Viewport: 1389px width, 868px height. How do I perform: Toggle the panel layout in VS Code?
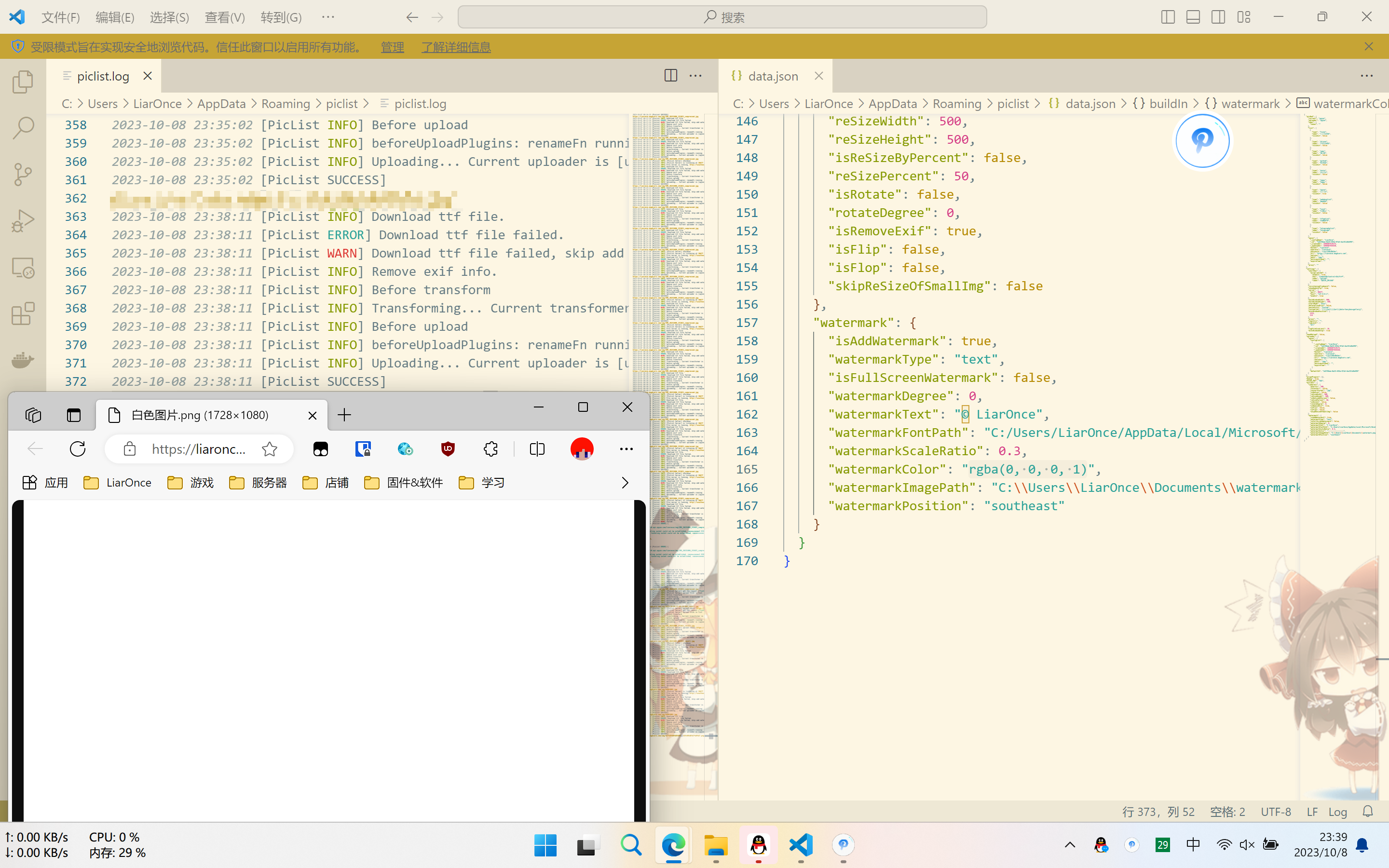pyautogui.click(x=1192, y=17)
